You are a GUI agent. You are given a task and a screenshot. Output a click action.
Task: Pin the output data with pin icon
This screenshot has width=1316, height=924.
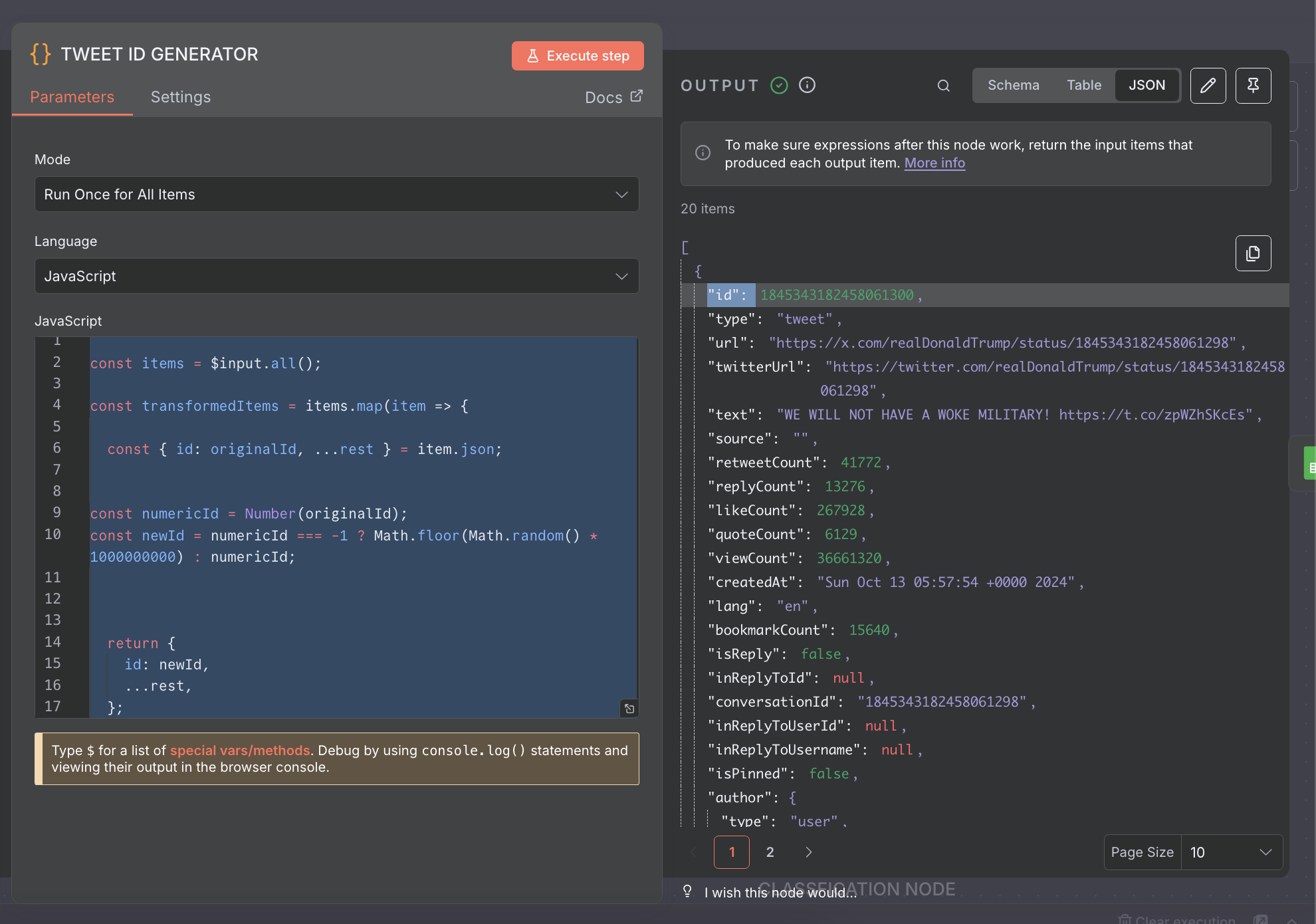coord(1253,85)
